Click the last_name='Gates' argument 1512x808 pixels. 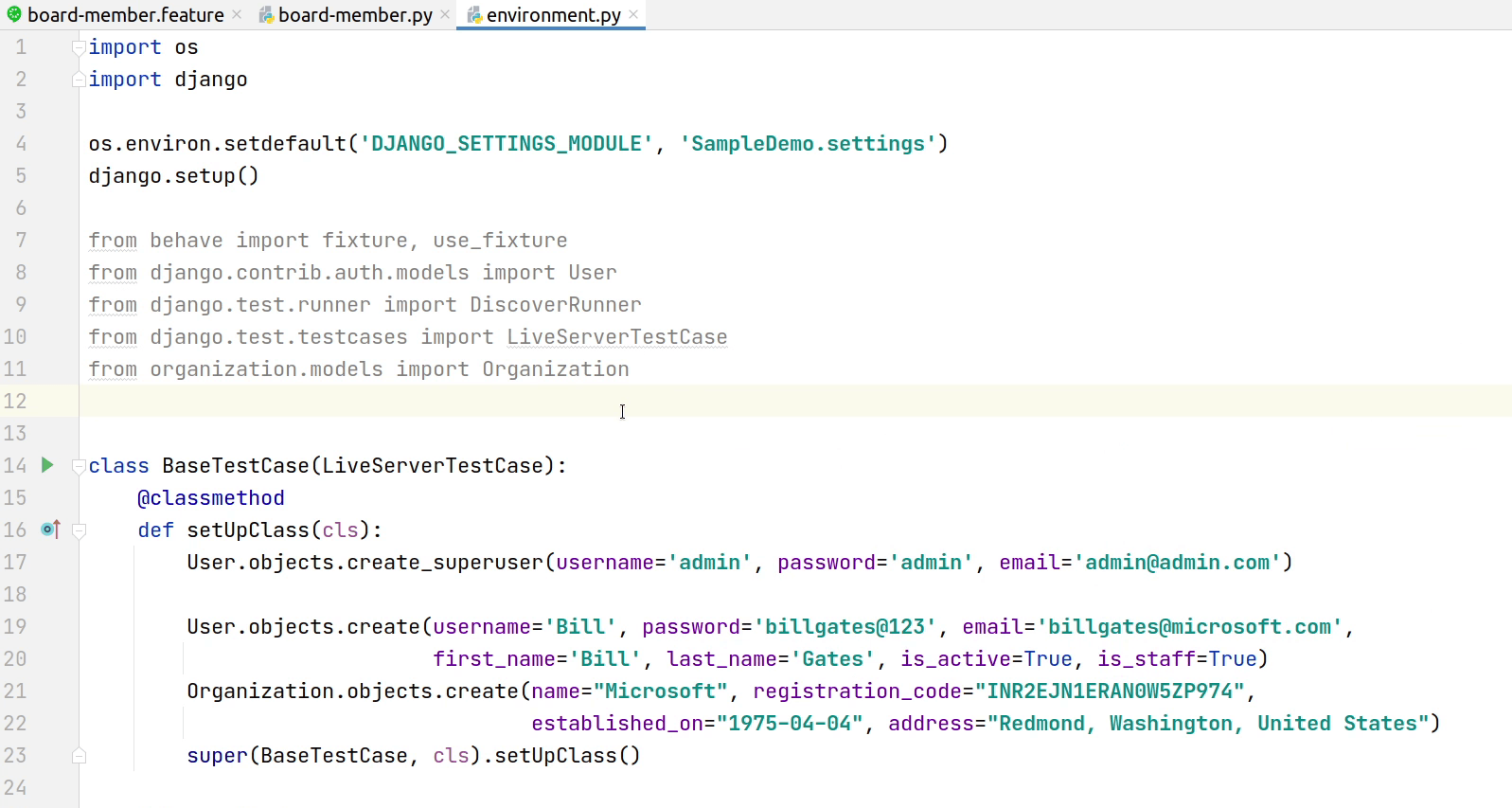pyautogui.click(x=771, y=658)
